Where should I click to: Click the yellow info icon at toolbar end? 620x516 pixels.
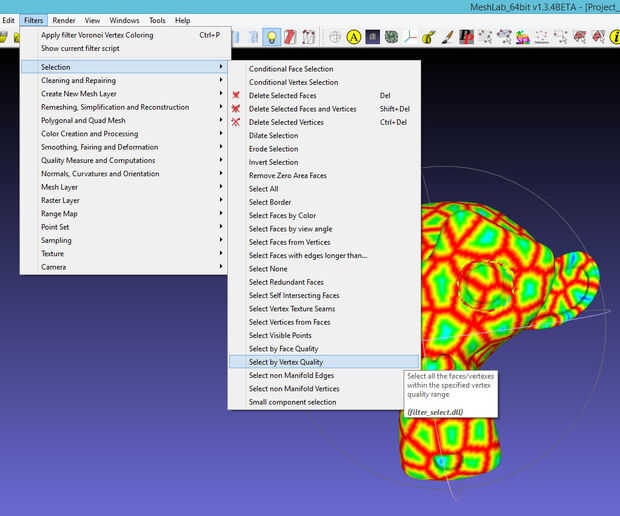615,37
